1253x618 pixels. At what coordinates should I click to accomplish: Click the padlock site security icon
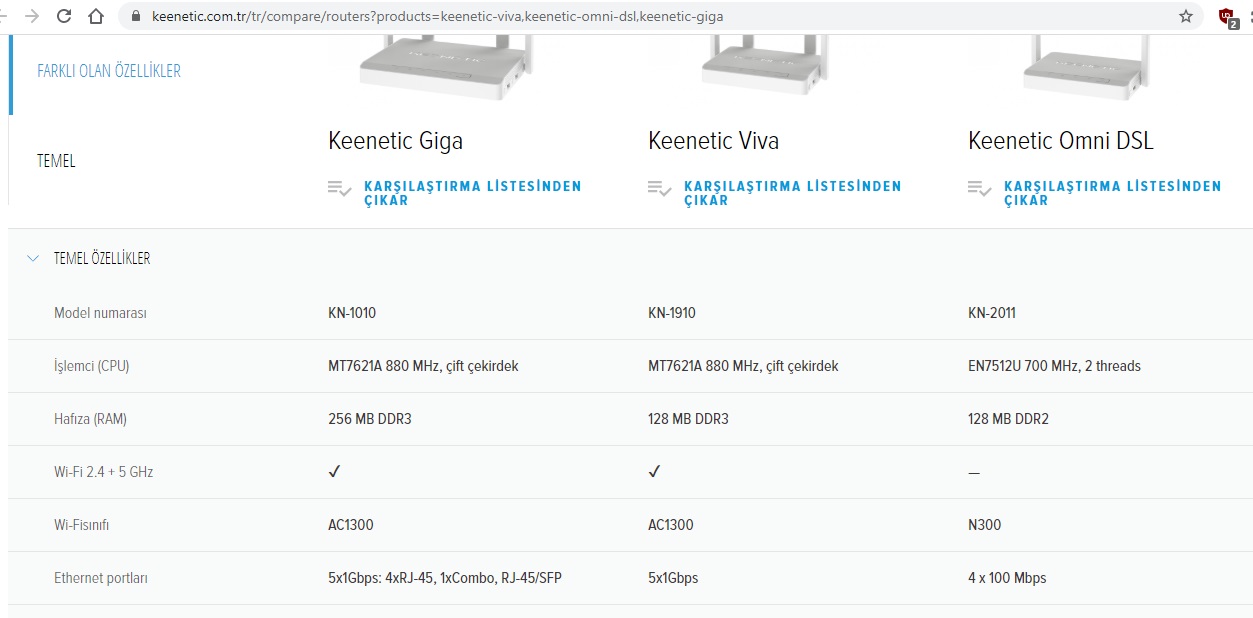(137, 16)
